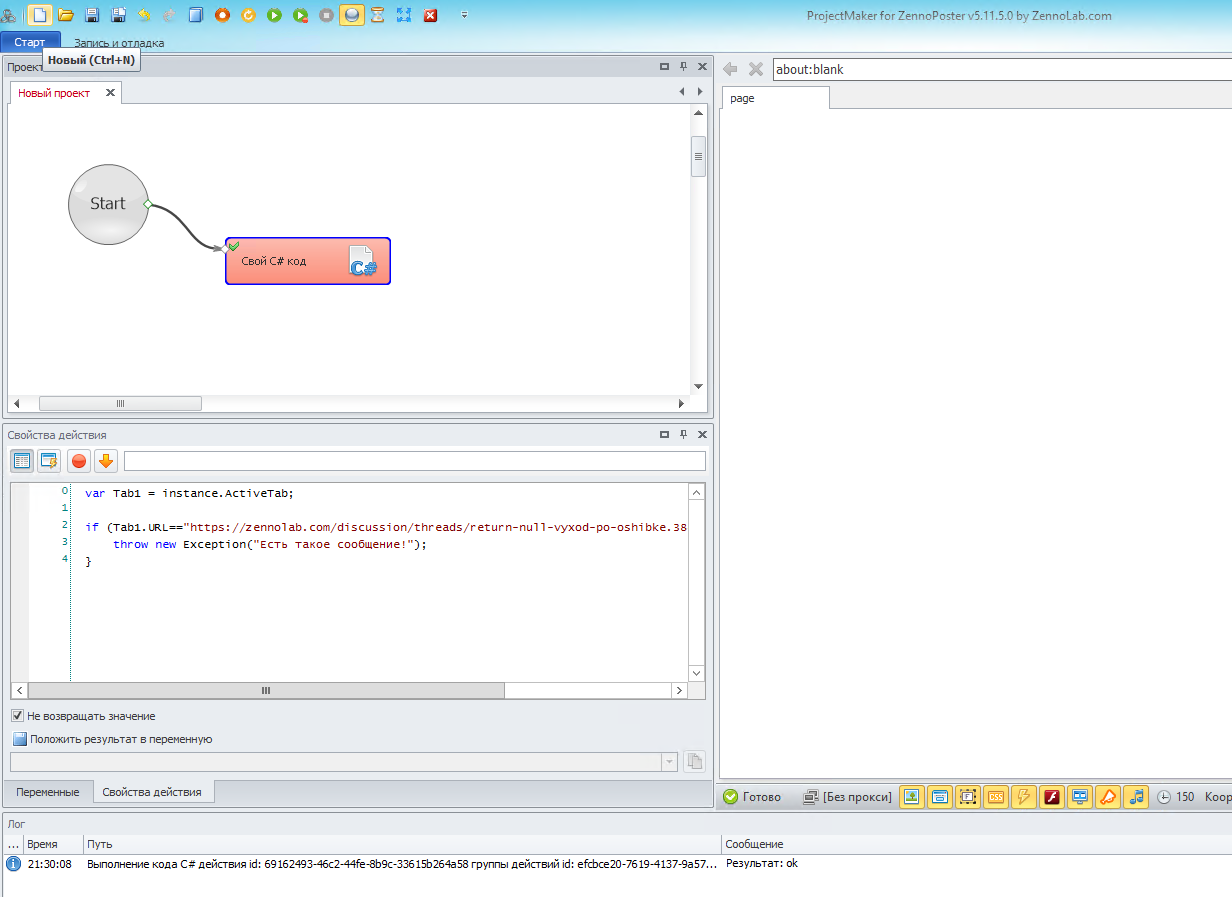Select the Start node on the canvas
1232x897 pixels.
[x=108, y=204]
